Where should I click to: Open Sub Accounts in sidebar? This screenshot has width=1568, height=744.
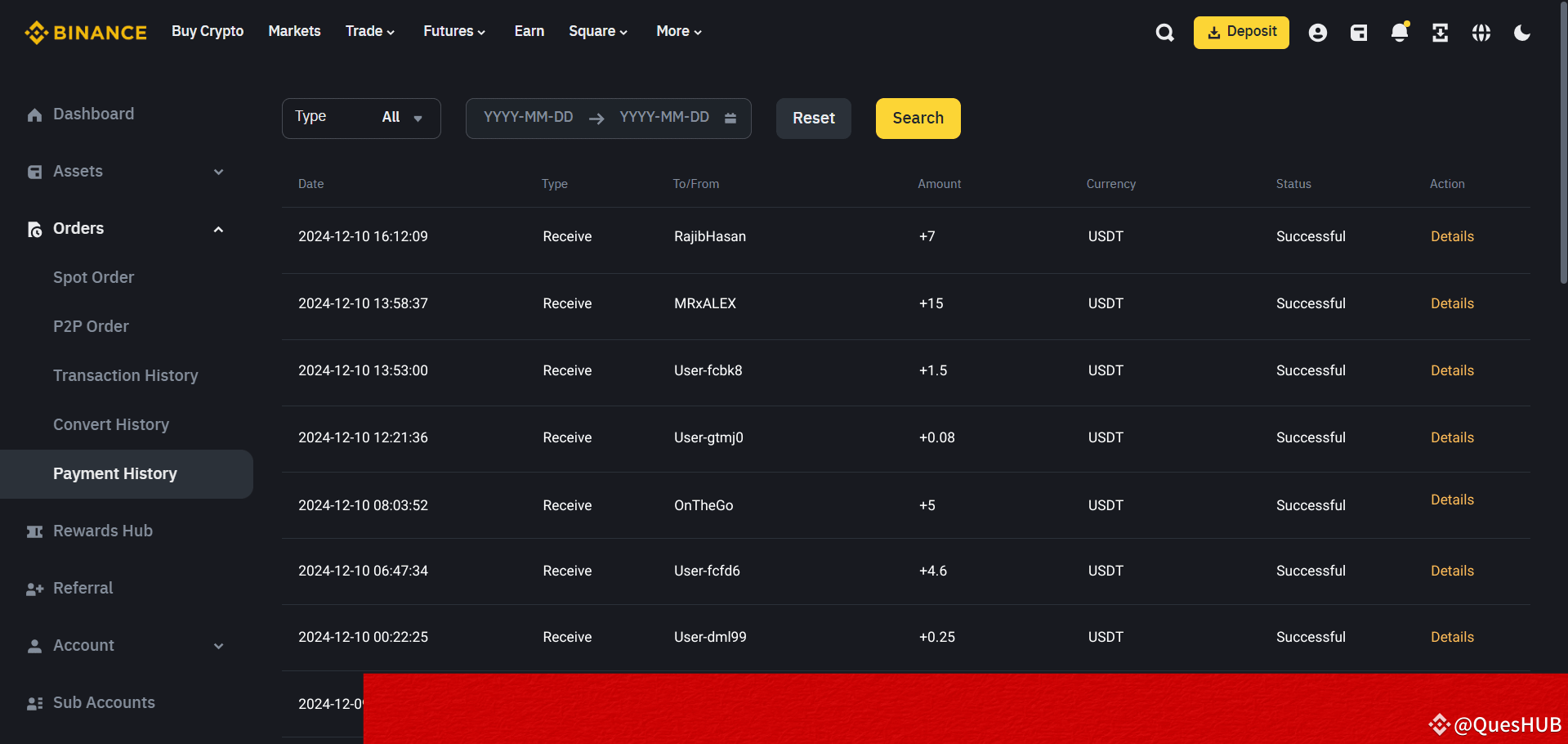tap(104, 703)
